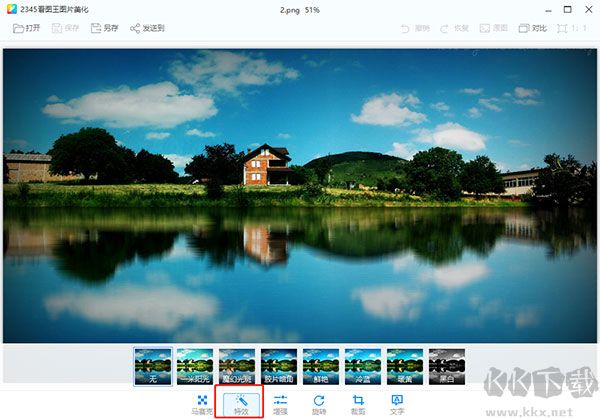Screen dimensions: 600x419
Task: Open the 特效 effects magic wand tool
Action: click(241, 405)
